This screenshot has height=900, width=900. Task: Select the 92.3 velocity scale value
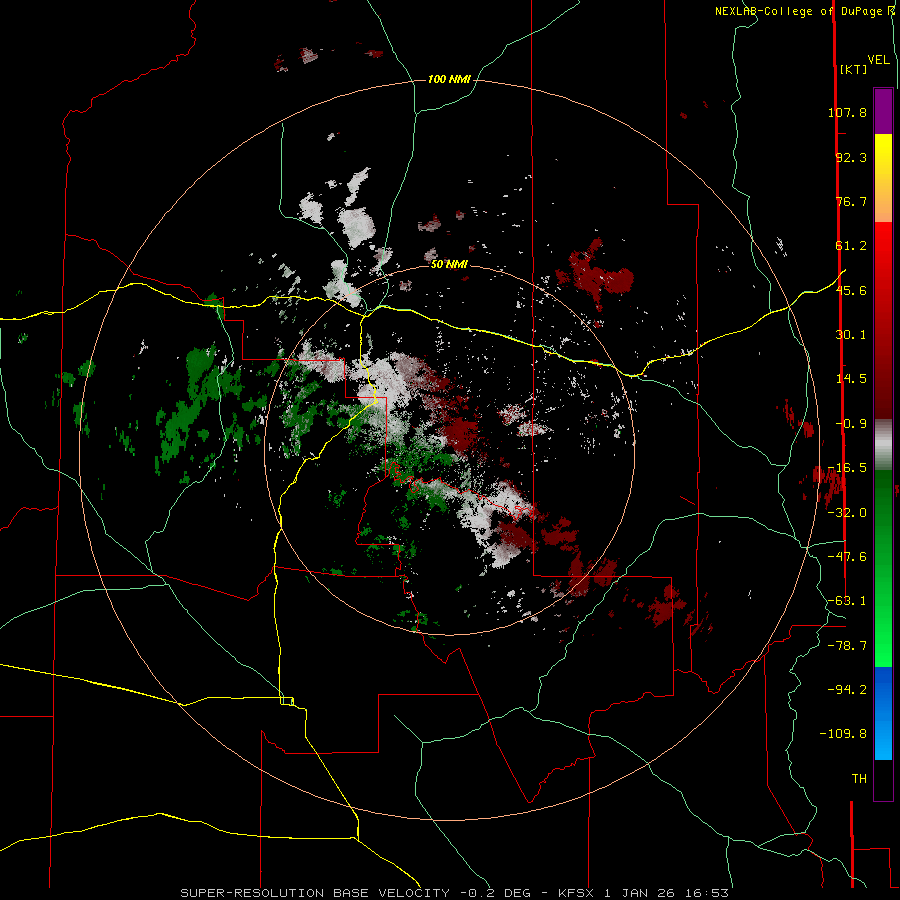[x=851, y=157]
